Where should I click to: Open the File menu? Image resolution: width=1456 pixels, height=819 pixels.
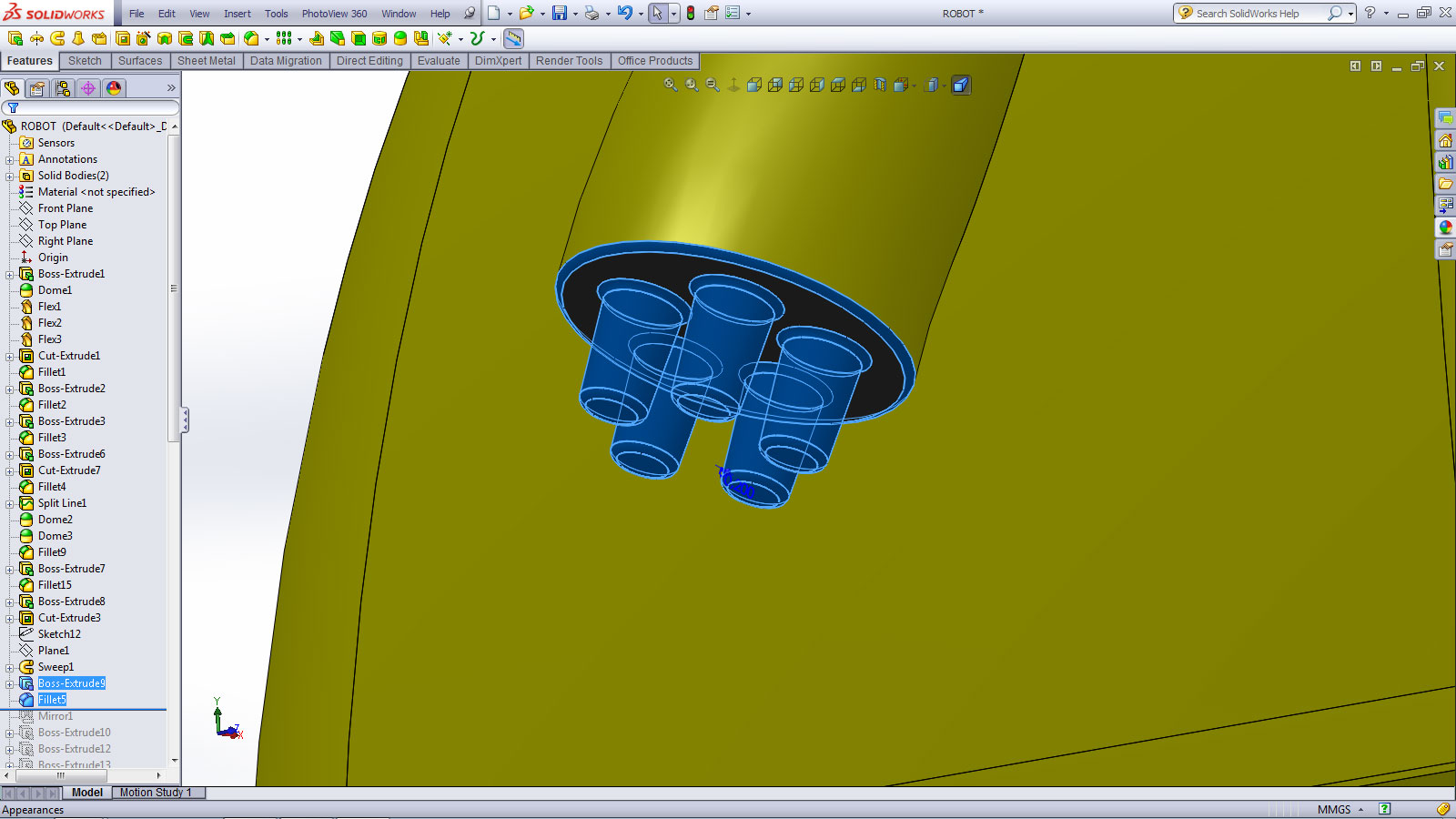[136, 14]
